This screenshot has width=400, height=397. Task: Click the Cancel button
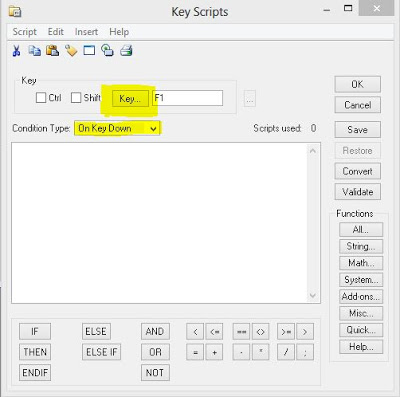(x=357, y=105)
